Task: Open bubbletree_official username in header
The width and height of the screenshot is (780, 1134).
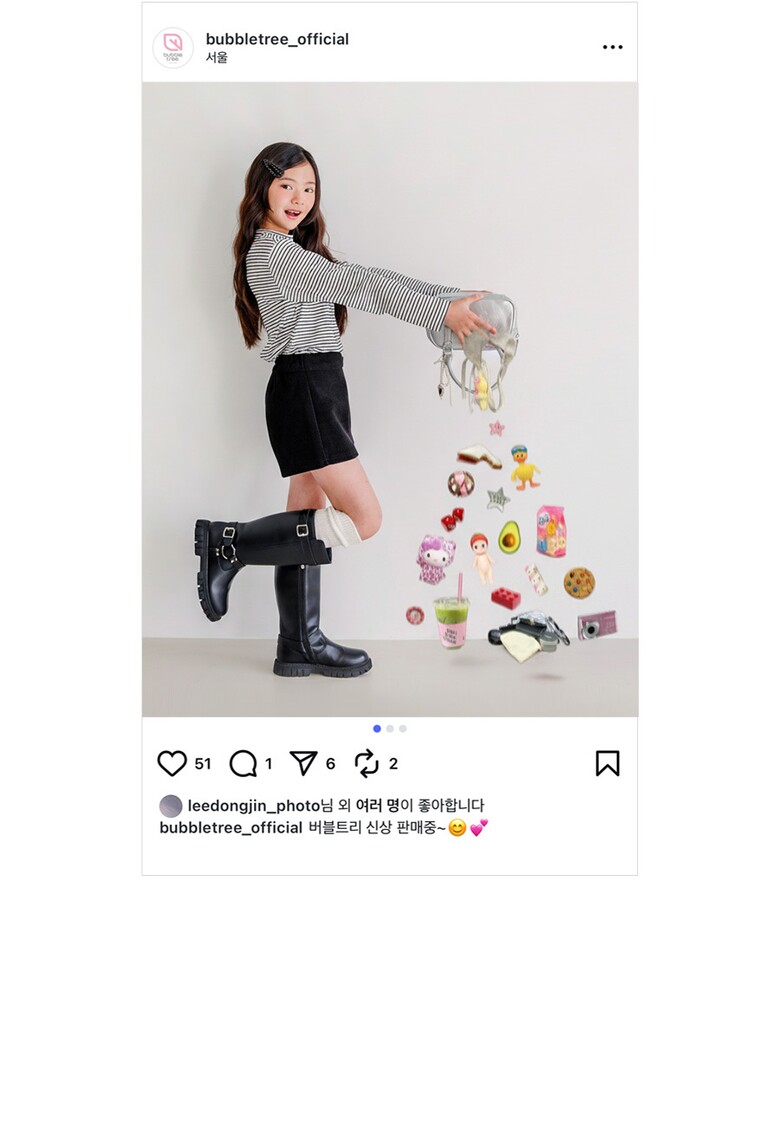Action: coord(277,39)
